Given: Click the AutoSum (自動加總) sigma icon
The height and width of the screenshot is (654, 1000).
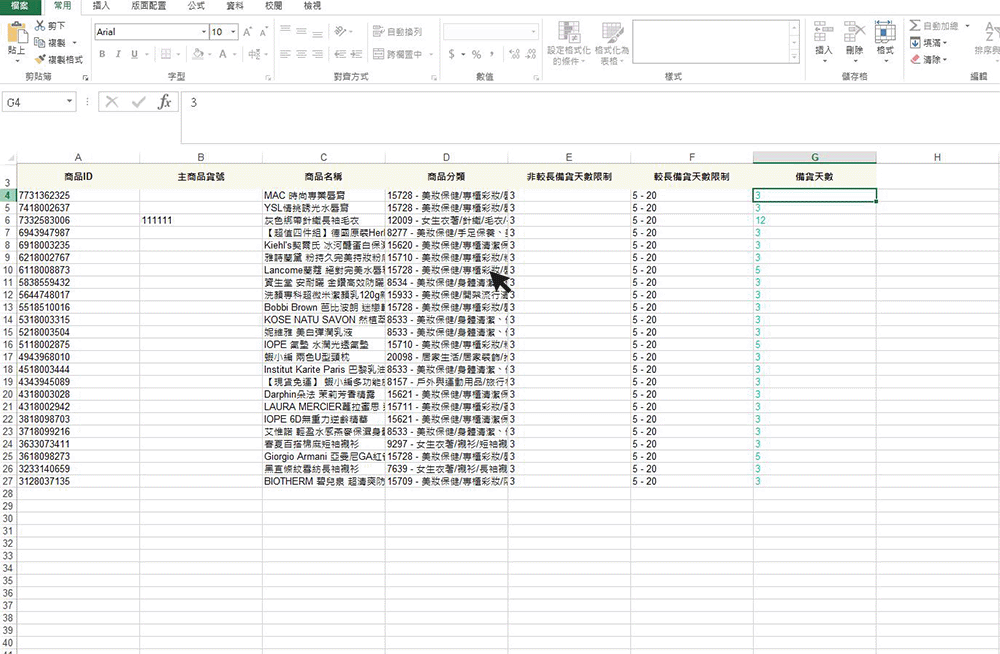Looking at the screenshot, I should tap(915, 26).
